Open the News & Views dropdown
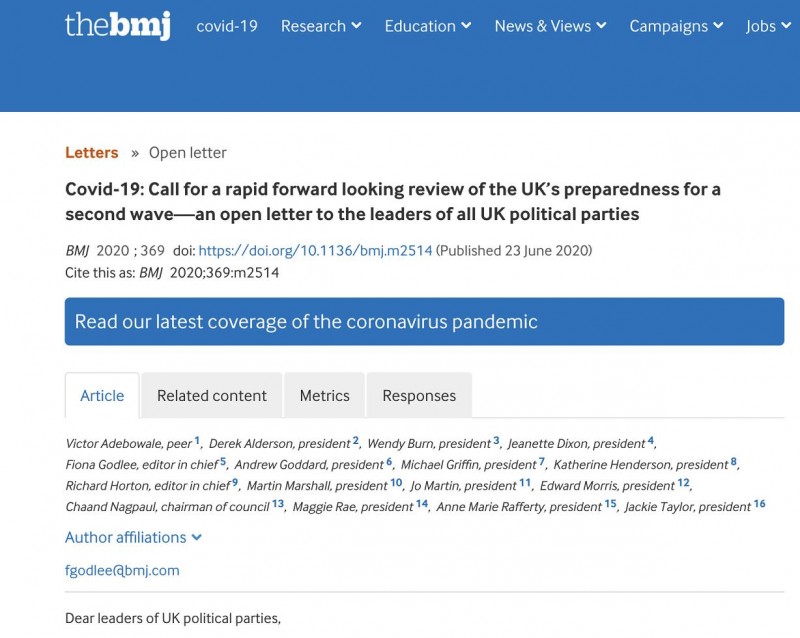Screen dimensions: 800x638 [550, 26]
